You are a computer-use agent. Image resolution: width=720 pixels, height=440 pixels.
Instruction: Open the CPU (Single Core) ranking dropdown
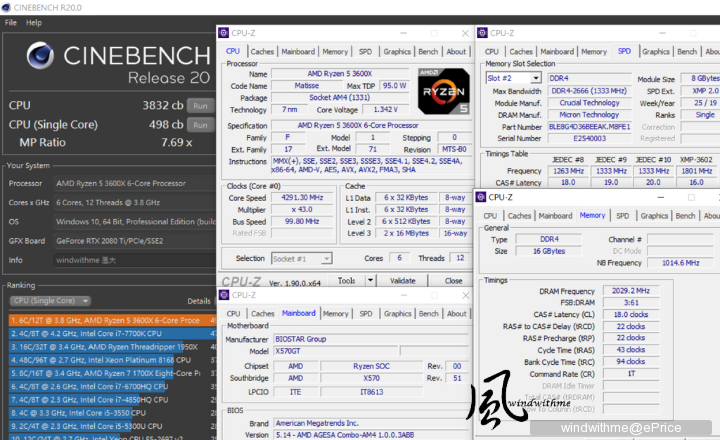pos(50,301)
